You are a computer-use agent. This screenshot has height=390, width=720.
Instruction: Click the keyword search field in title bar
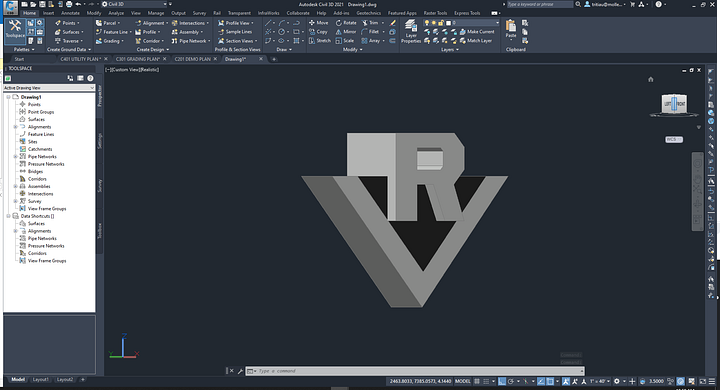coord(540,4)
